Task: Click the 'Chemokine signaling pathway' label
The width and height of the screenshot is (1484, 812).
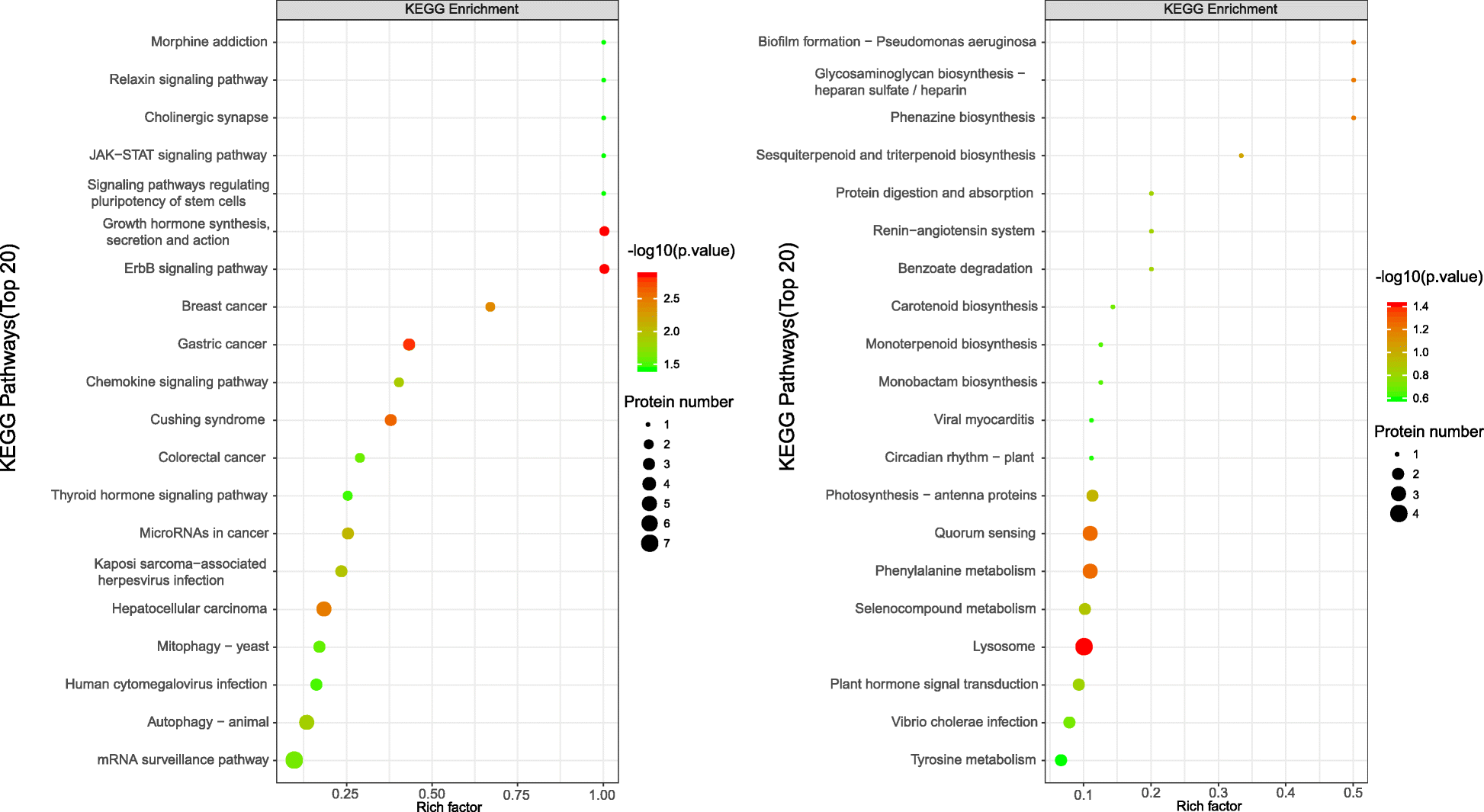Action: click(x=177, y=382)
